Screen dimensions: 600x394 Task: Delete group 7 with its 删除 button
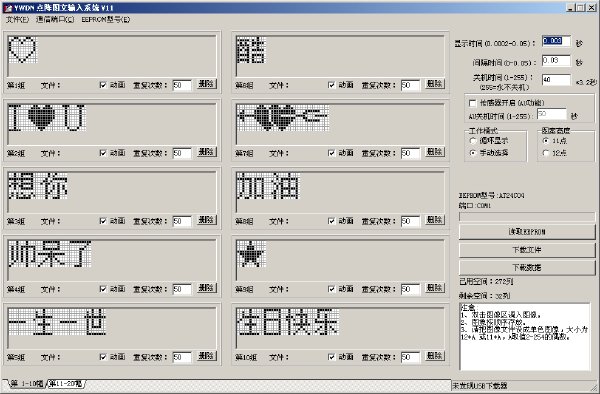coord(435,152)
